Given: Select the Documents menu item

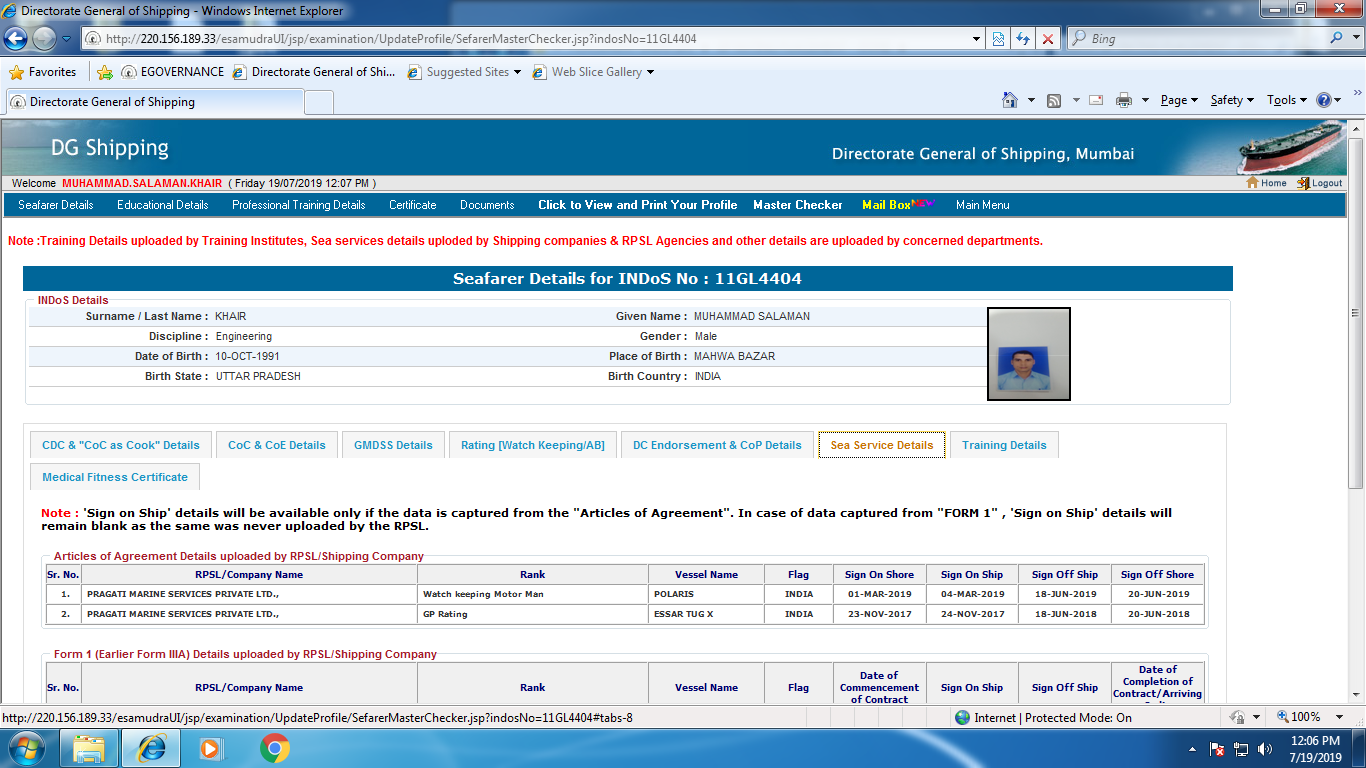Looking at the screenshot, I should pyautogui.click(x=487, y=205).
